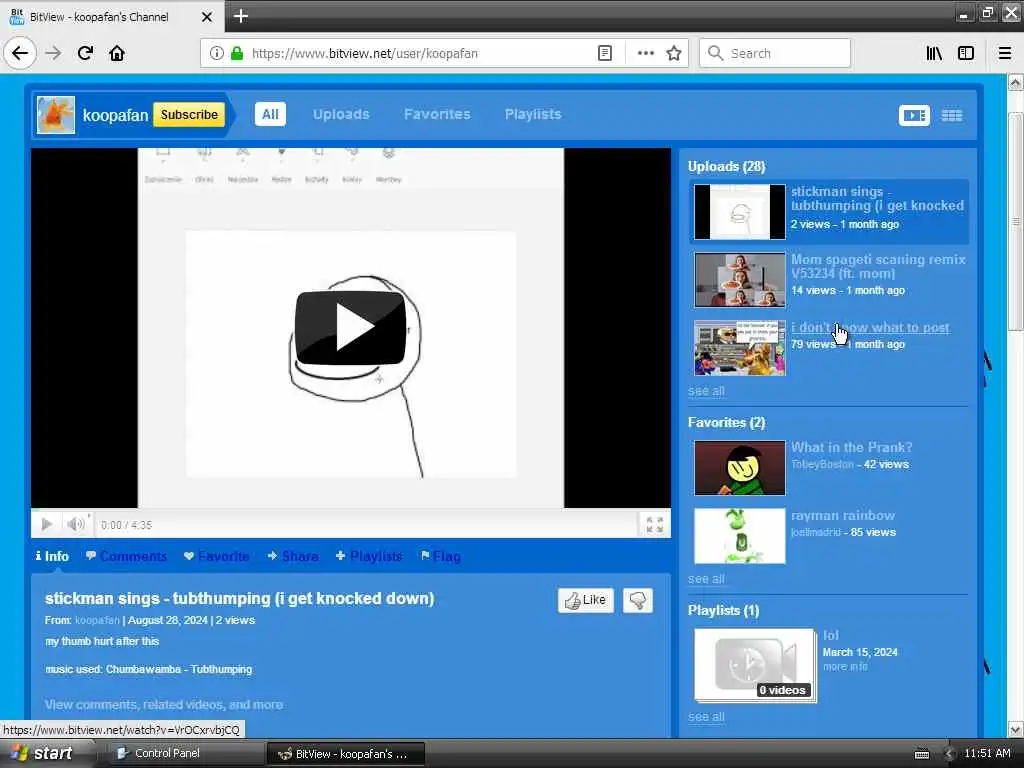Image resolution: width=1024 pixels, height=768 pixels.
Task: Open the Firefox hamburger menu
Action: 1005,53
